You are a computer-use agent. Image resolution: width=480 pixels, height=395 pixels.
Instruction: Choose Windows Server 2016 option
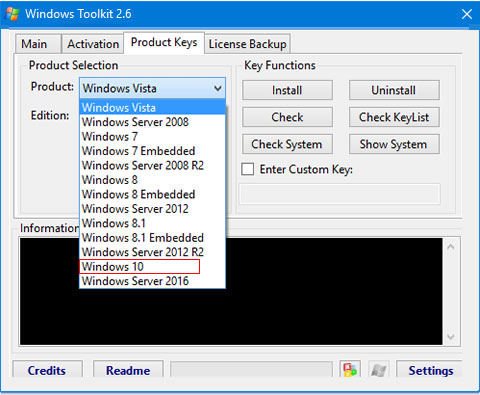pyautogui.click(x=153, y=281)
